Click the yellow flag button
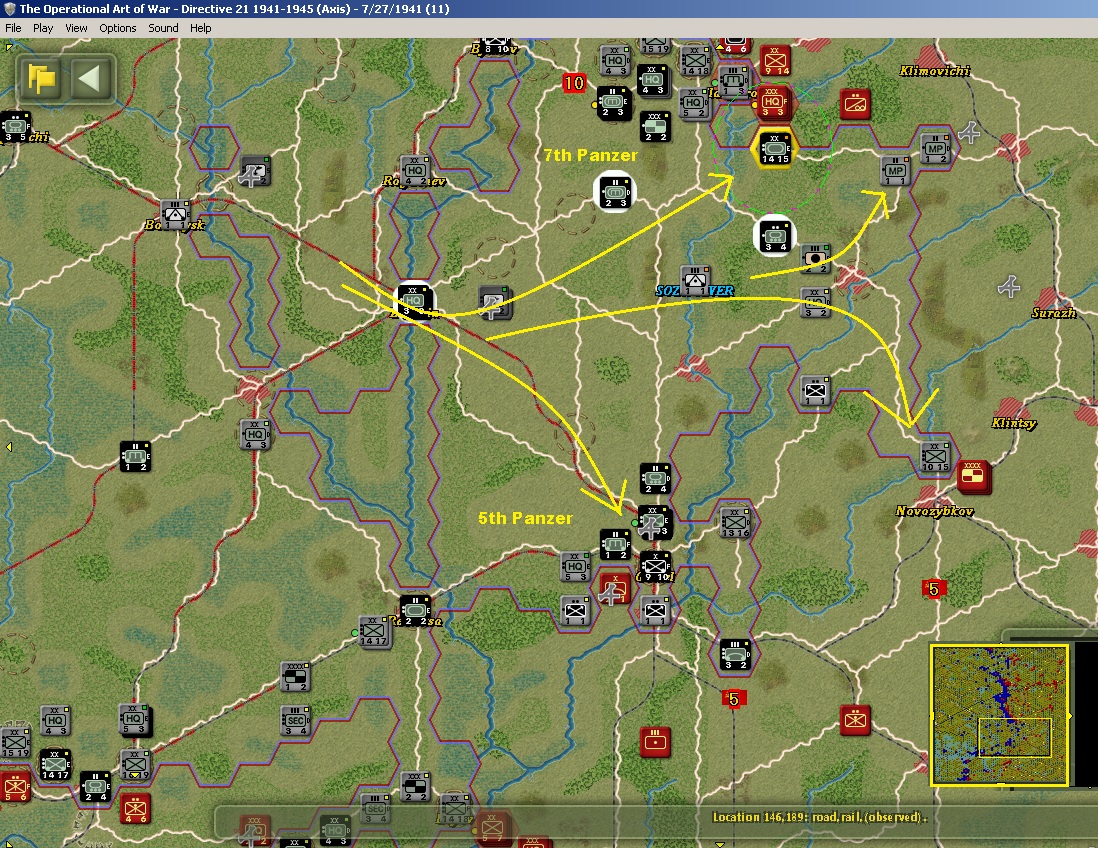The width and height of the screenshot is (1098, 848). [41, 78]
